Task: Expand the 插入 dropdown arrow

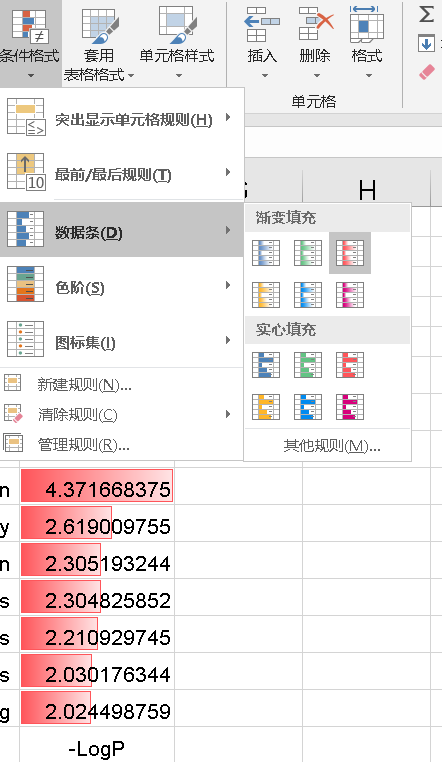Action: tap(265, 76)
